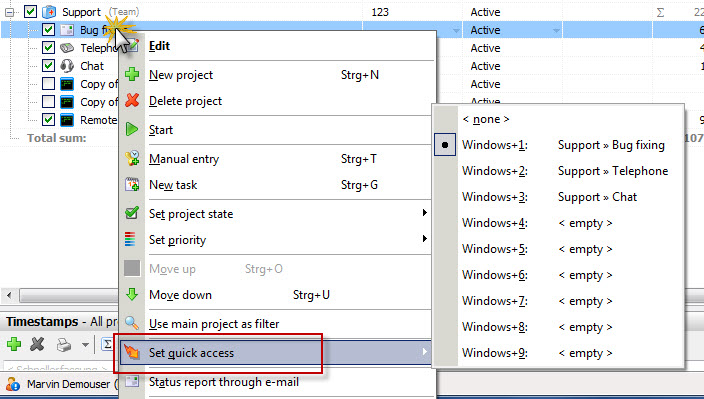Click the horizontal scrollbar left arrow

(x=9, y=295)
